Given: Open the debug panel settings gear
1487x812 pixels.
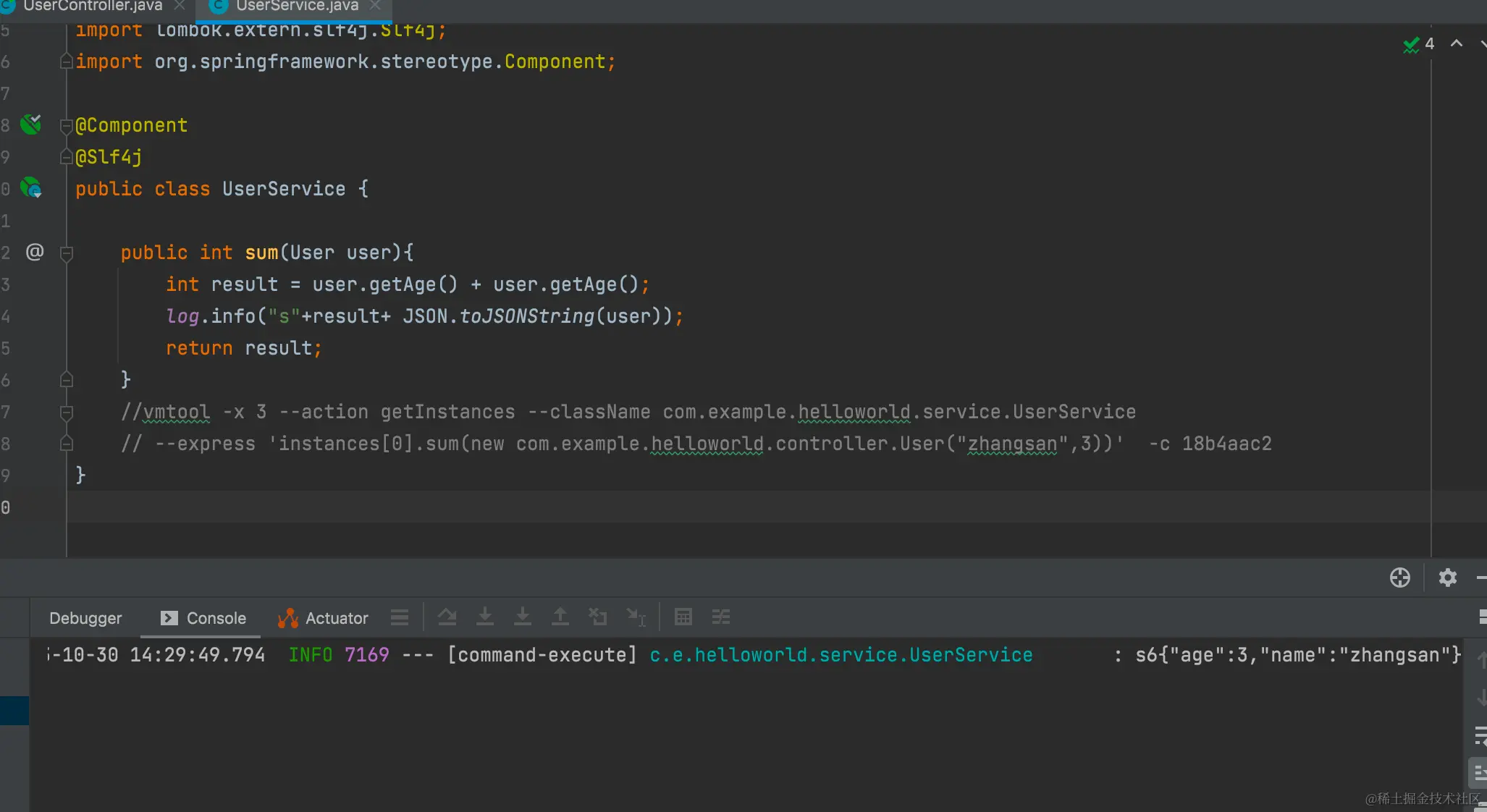Looking at the screenshot, I should pos(1447,578).
